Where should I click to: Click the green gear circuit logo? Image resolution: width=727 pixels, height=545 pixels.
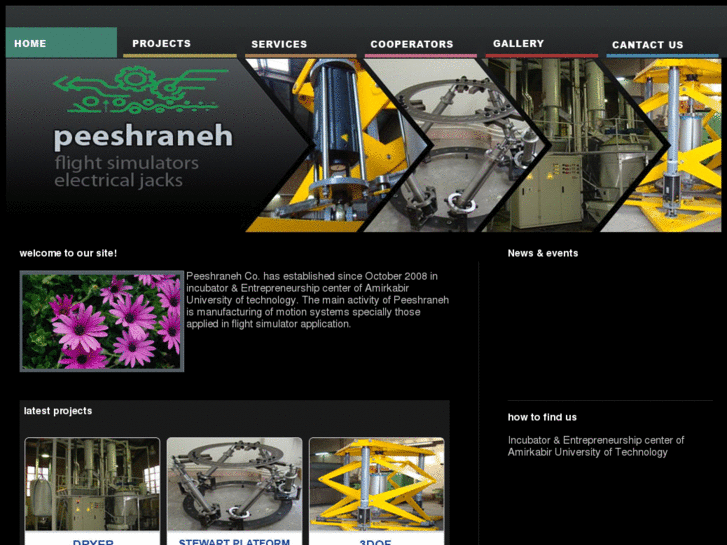[141, 90]
